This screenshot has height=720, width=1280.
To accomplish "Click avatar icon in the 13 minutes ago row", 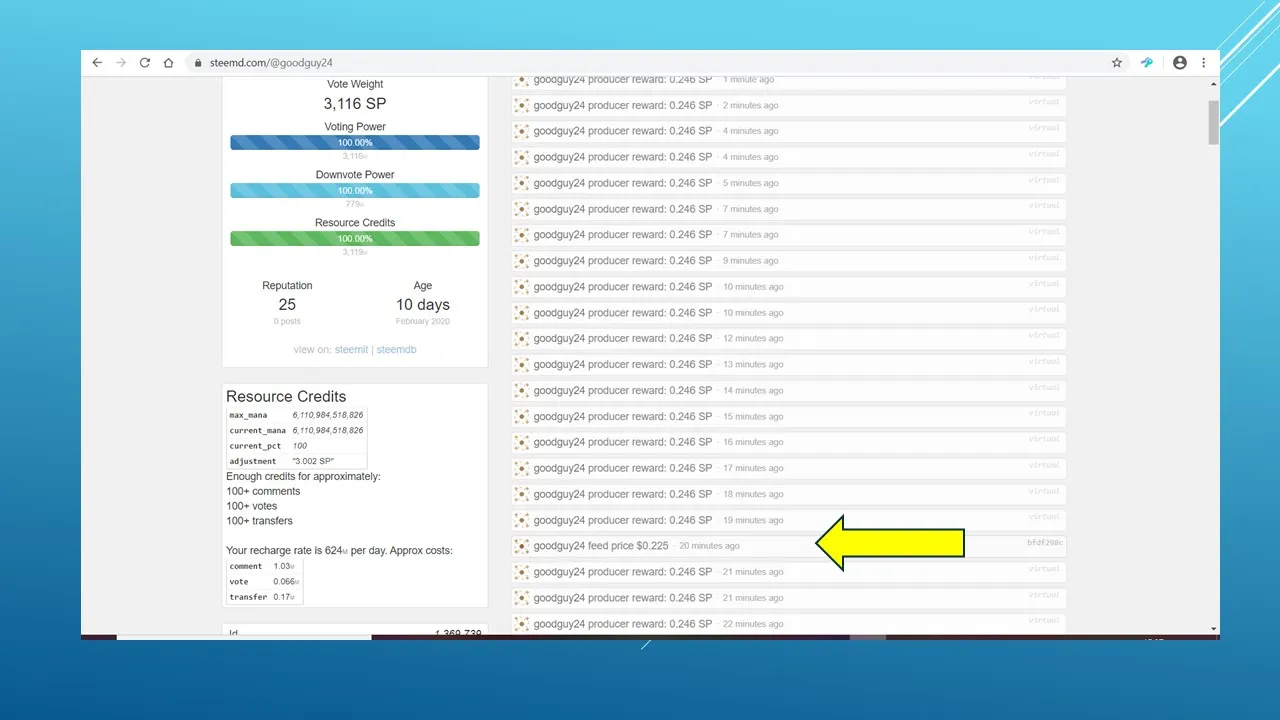I will click(522, 364).
